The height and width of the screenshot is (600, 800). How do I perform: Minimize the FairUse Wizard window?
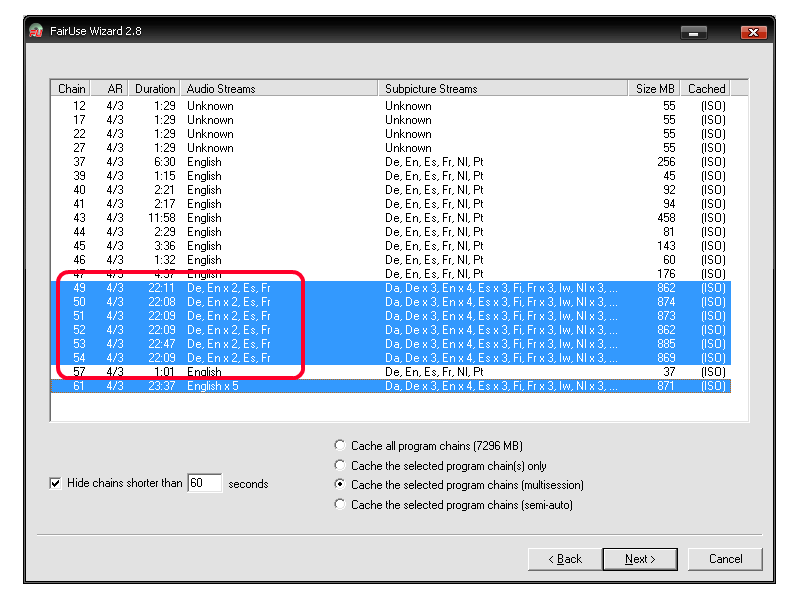pos(693,33)
